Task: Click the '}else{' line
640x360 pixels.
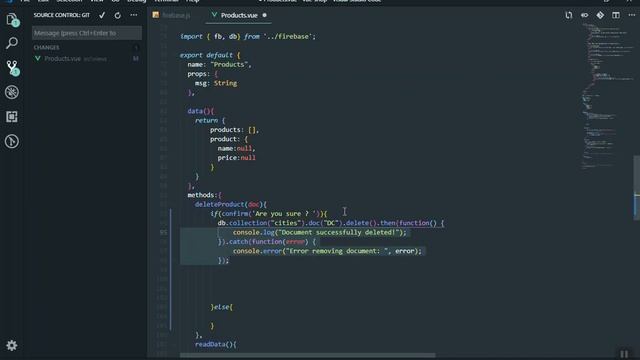Action: 222,307
